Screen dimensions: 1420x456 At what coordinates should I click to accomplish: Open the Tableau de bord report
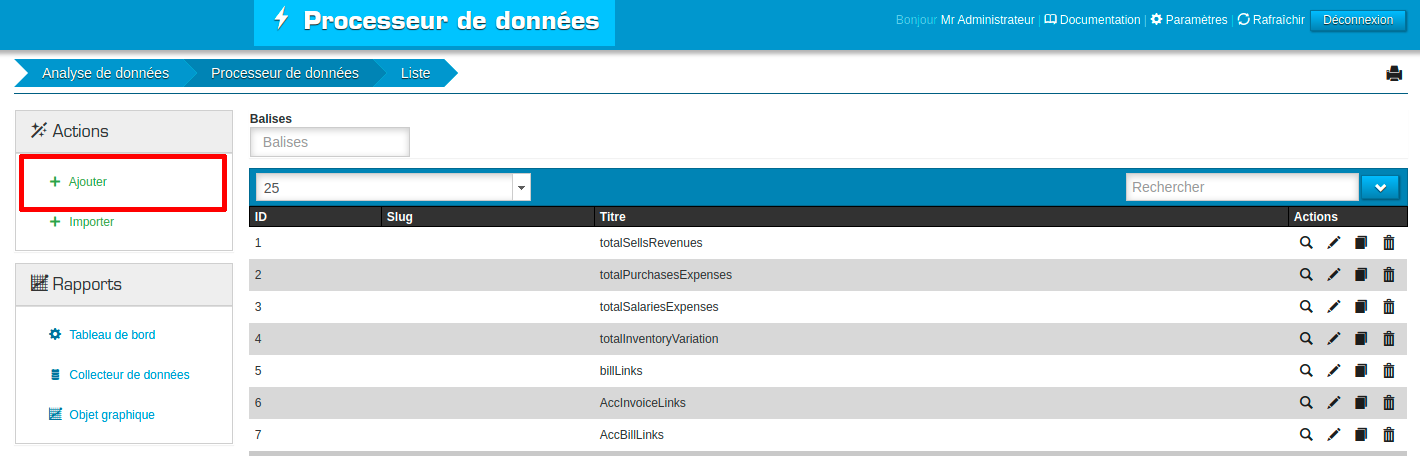(112, 335)
